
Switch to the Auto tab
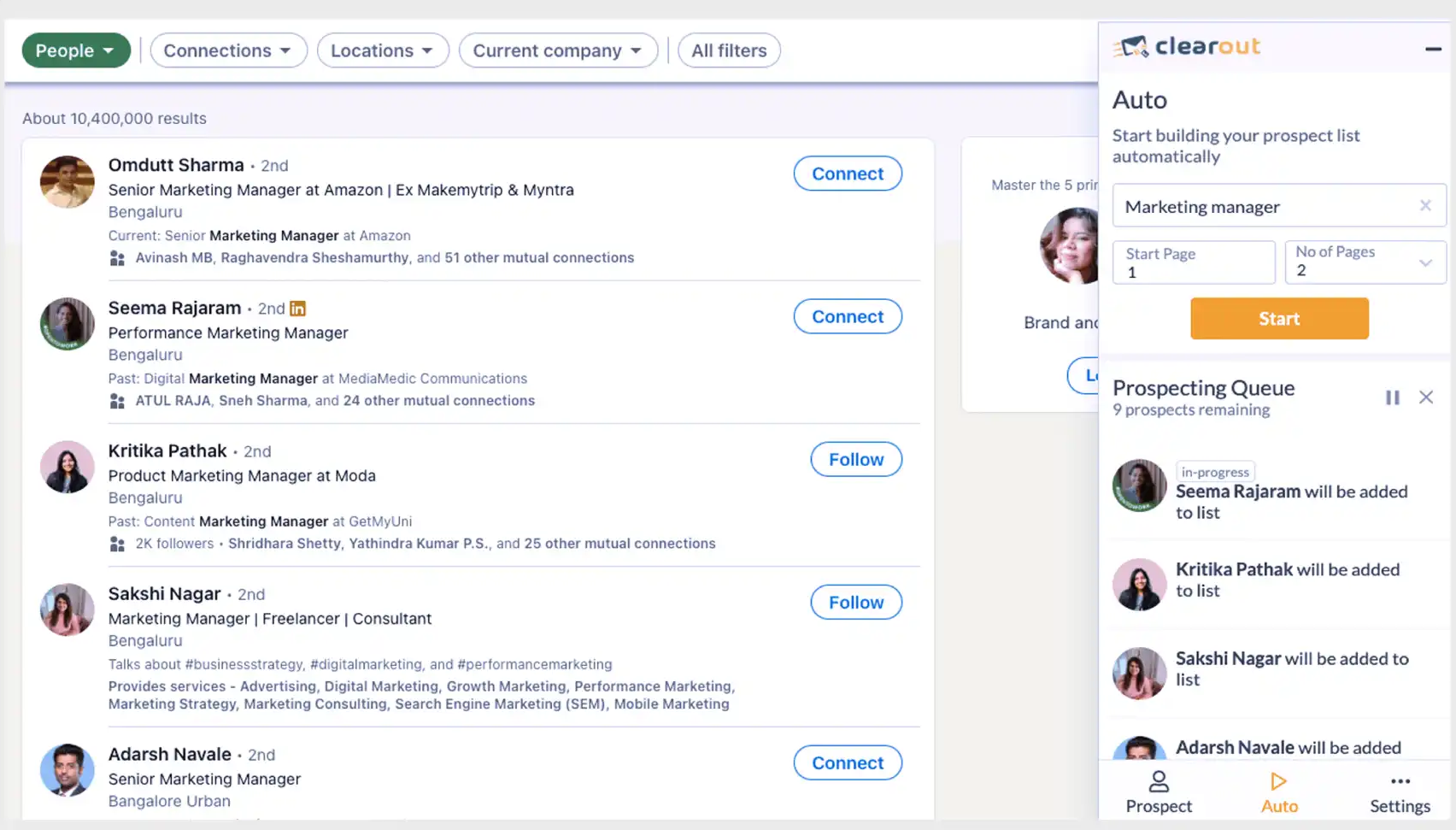pyautogui.click(x=1279, y=792)
